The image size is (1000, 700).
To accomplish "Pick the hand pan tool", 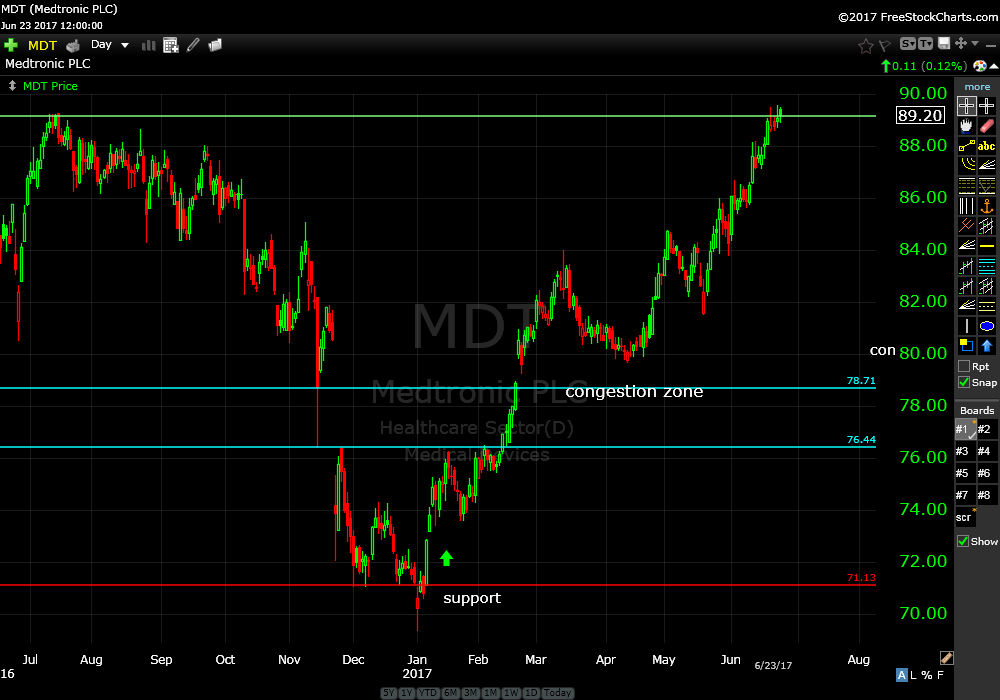I will (966, 126).
